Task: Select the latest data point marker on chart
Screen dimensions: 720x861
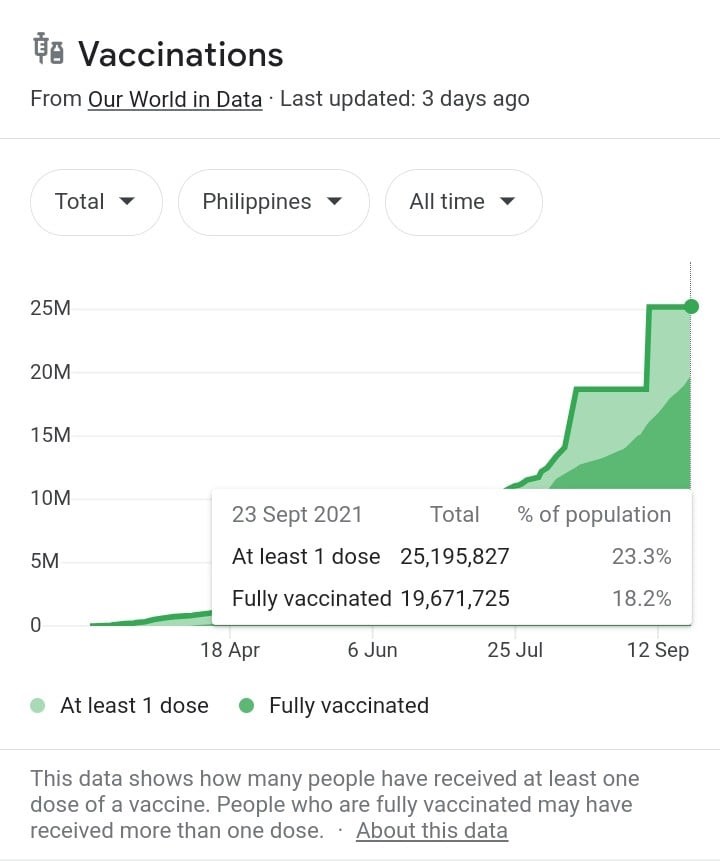Action: [x=691, y=306]
